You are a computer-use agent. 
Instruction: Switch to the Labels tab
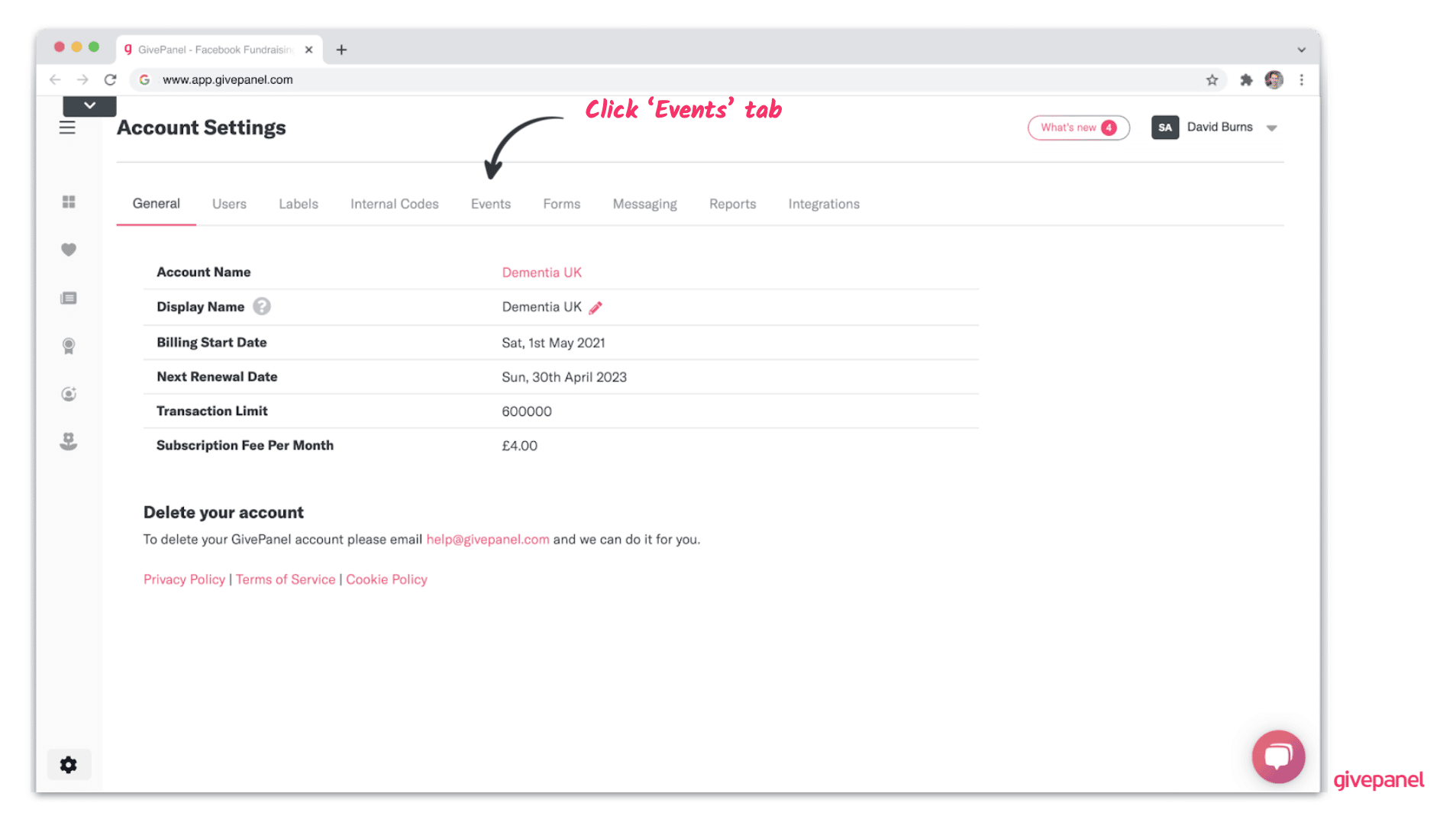click(298, 204)
